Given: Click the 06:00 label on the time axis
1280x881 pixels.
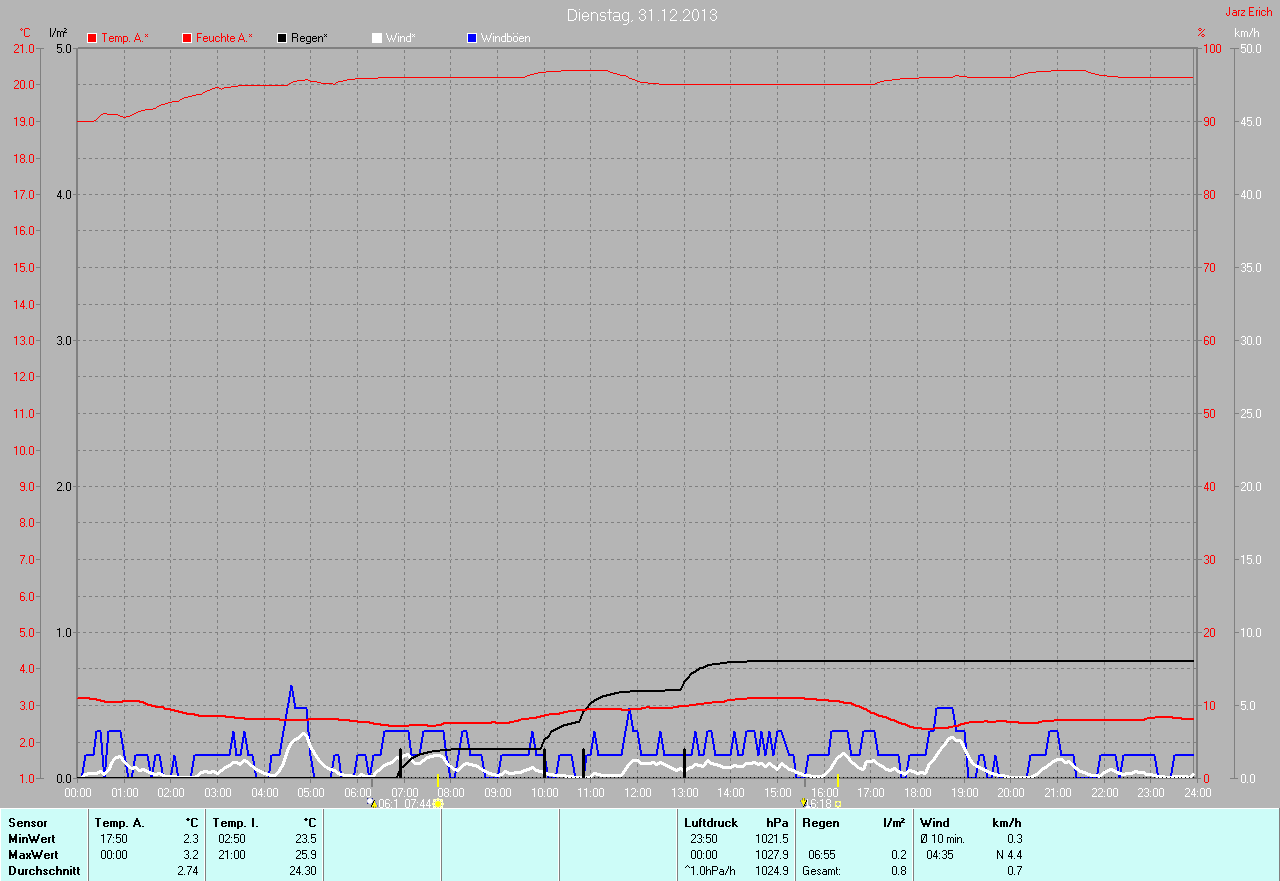Looking at the screenshot, I should pyautogui.click(x=357, y=793).
